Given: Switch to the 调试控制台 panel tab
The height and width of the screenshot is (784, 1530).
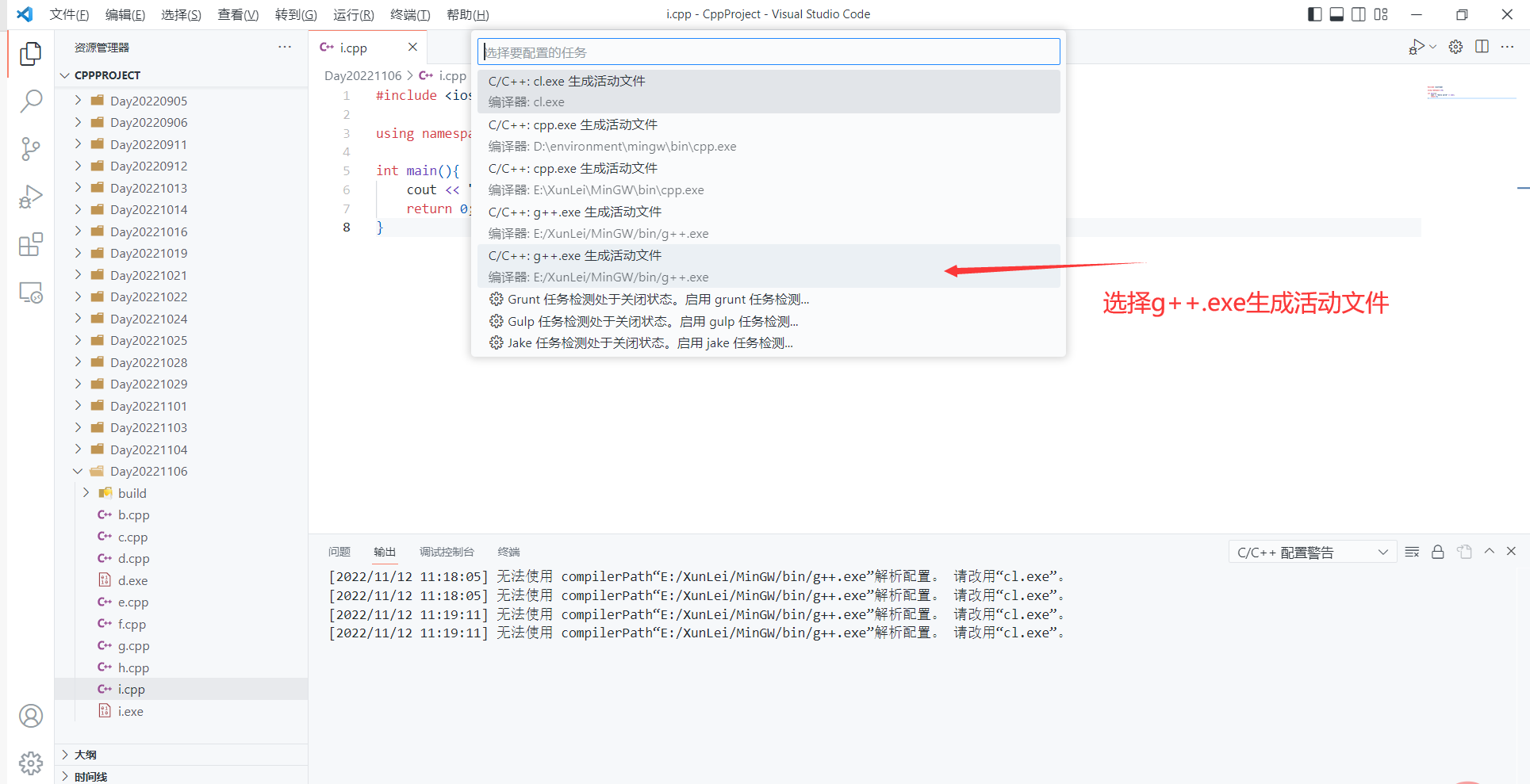Looking at the screenshot, I should [x=447, y=552].
